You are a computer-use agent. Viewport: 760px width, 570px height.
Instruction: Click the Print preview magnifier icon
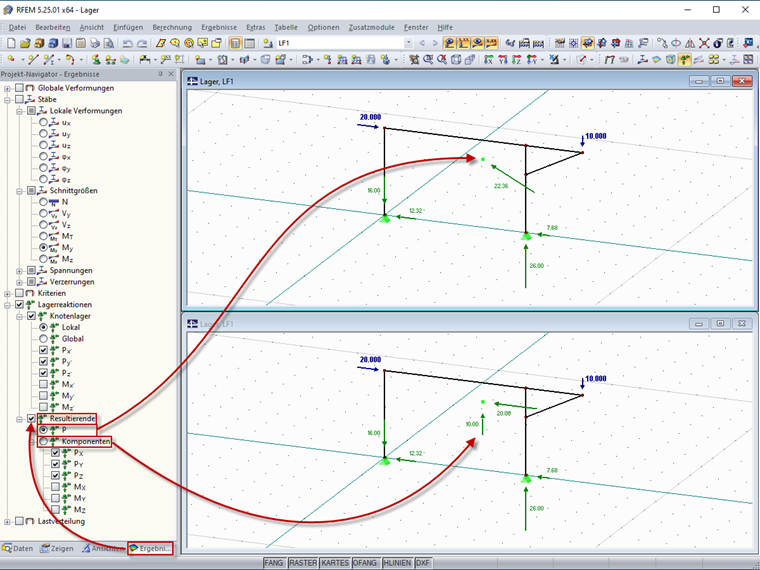pos(109,43)
